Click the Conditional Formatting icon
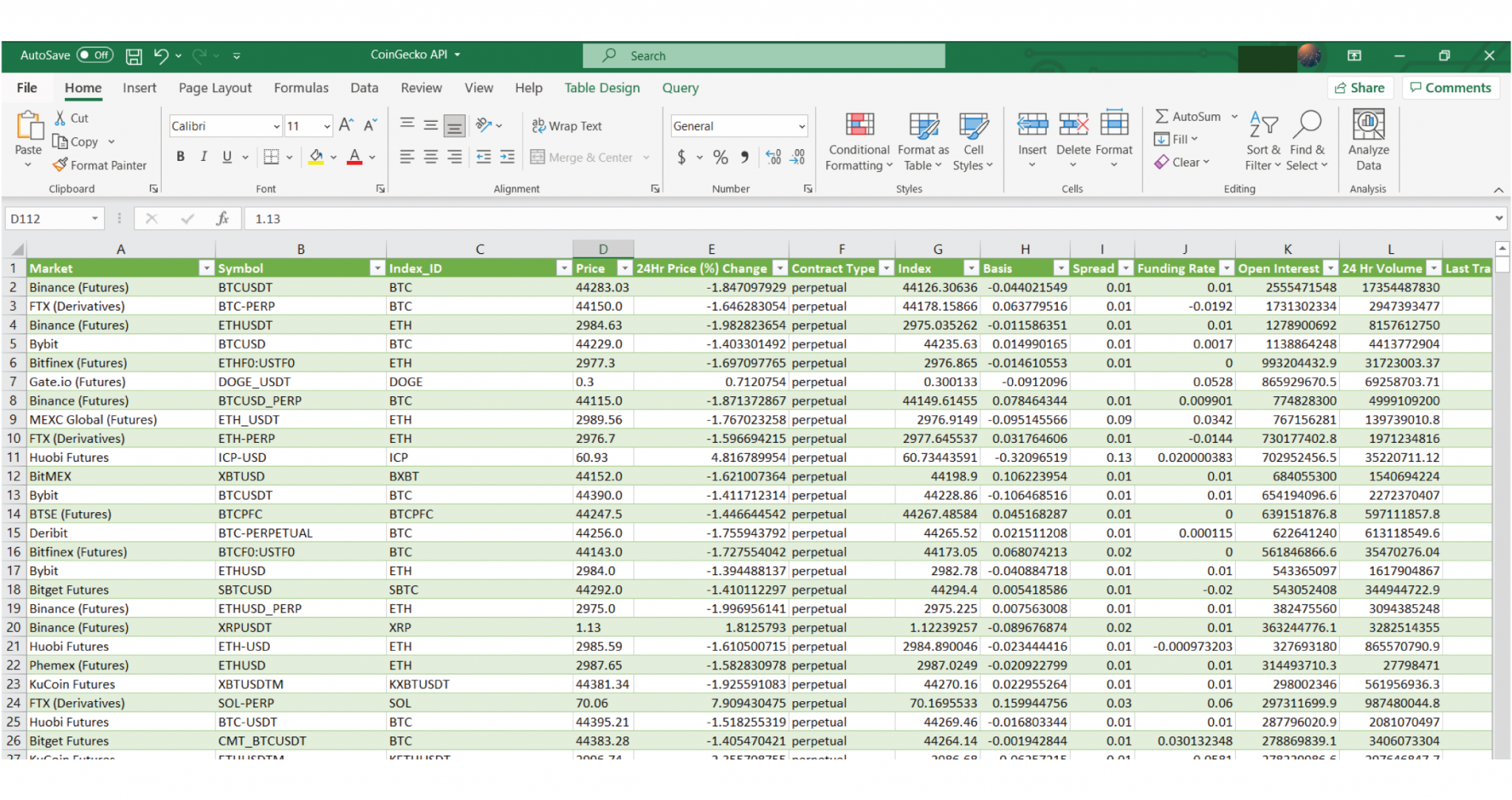This screenshot has width=1512, height=800. (859, 125)
